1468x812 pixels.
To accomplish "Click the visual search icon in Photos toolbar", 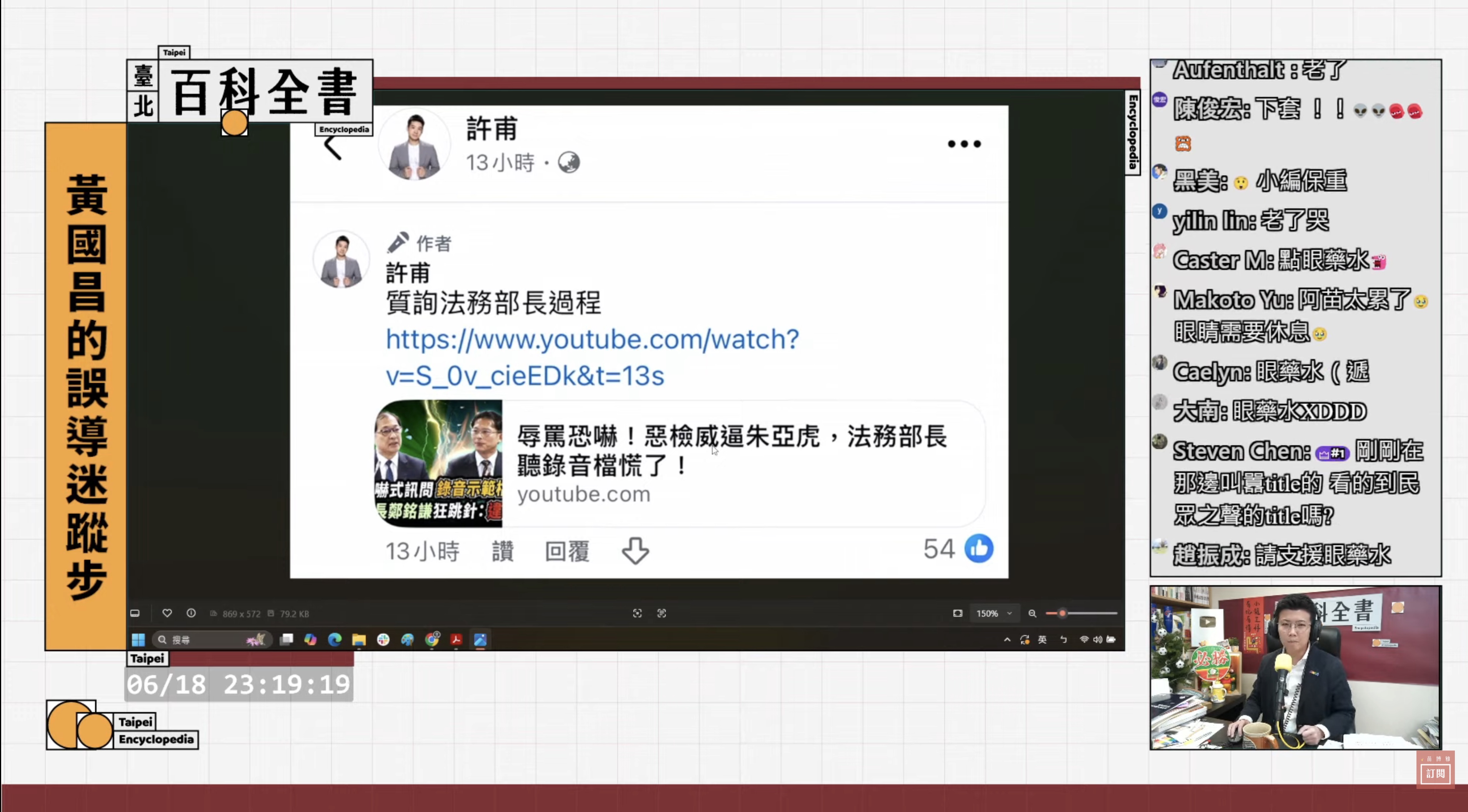I will coord(637,613).
